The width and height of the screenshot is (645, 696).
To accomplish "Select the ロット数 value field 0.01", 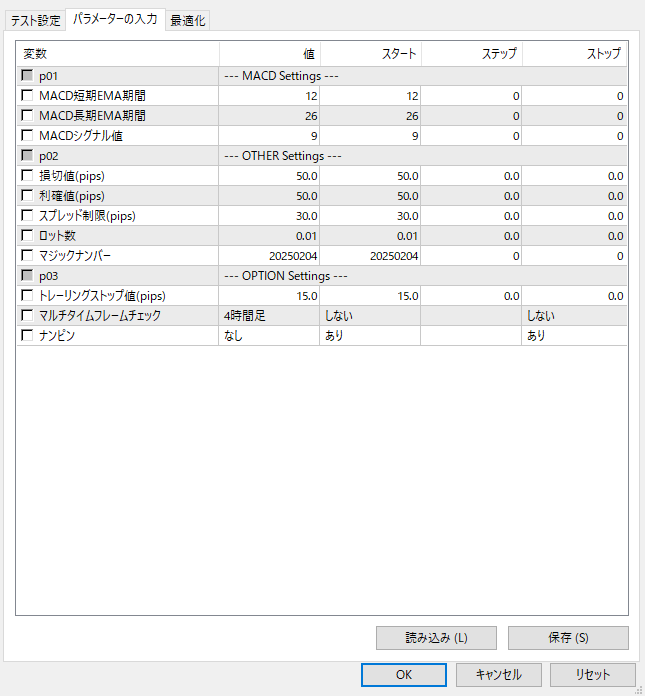I will click(x=270, y=236).
